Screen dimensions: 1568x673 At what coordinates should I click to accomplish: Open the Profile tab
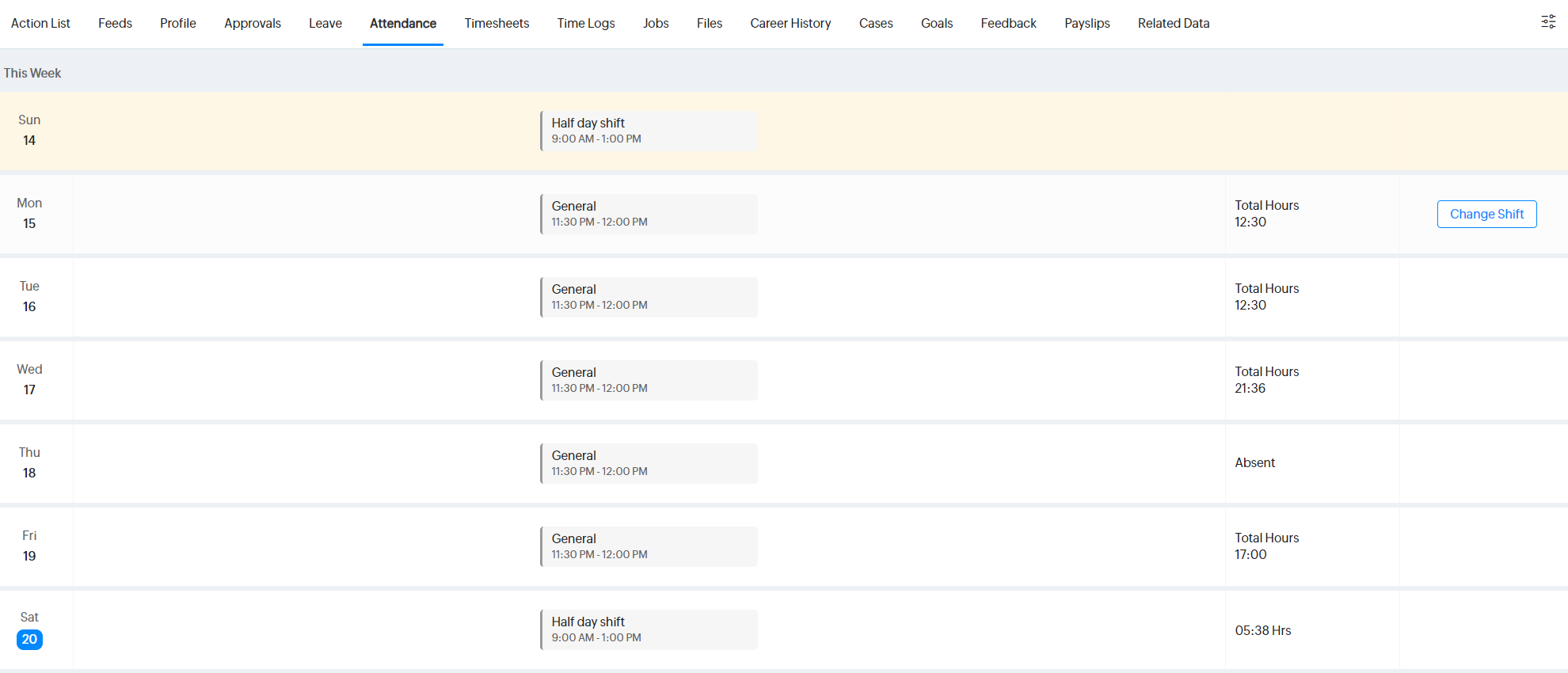click(x=177, y=23)
